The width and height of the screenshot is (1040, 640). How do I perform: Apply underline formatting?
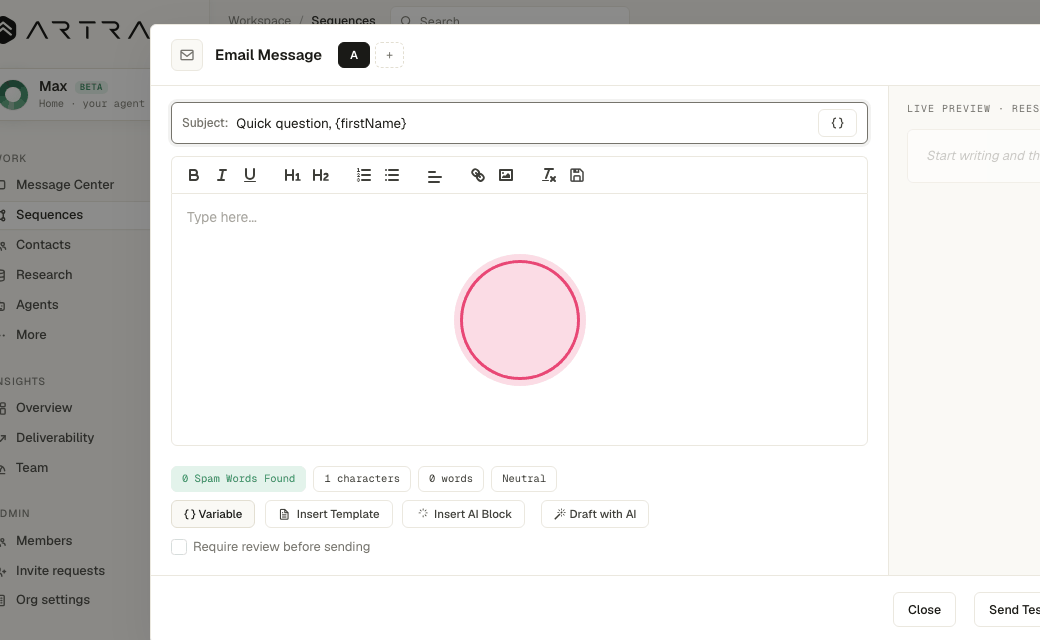(250, 175)
